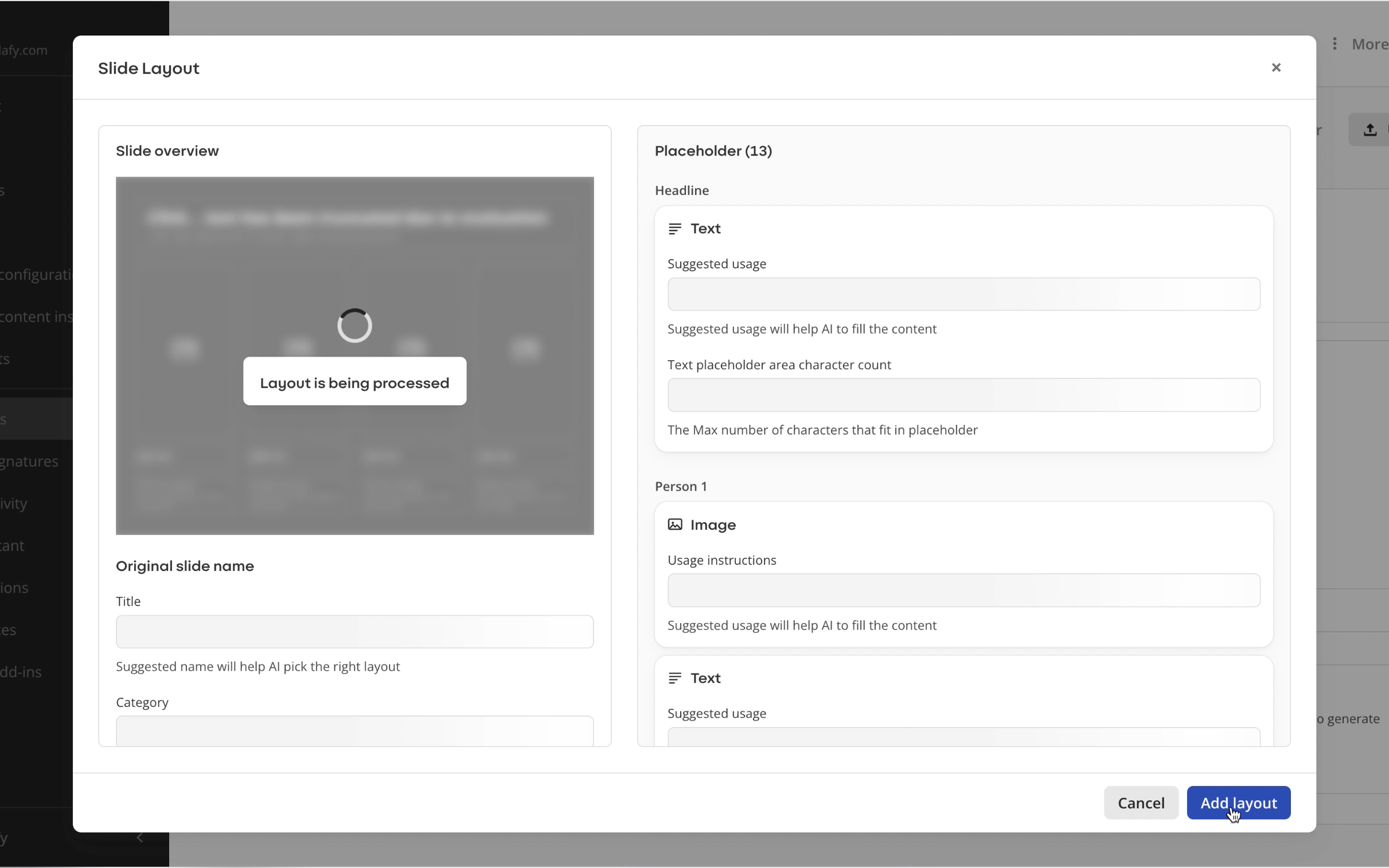Click 'The Max number of characters' hint text
Image resolution: width=1389 pixels, height=868 pixels.
(822, 430)
